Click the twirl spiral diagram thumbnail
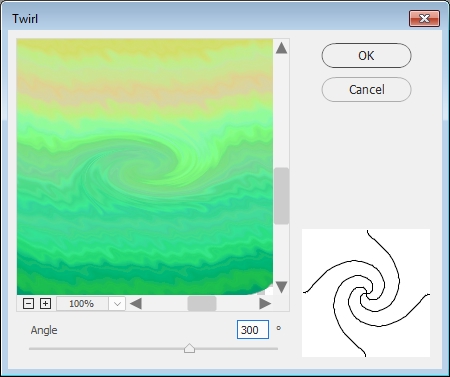 [x=366, y=293]
